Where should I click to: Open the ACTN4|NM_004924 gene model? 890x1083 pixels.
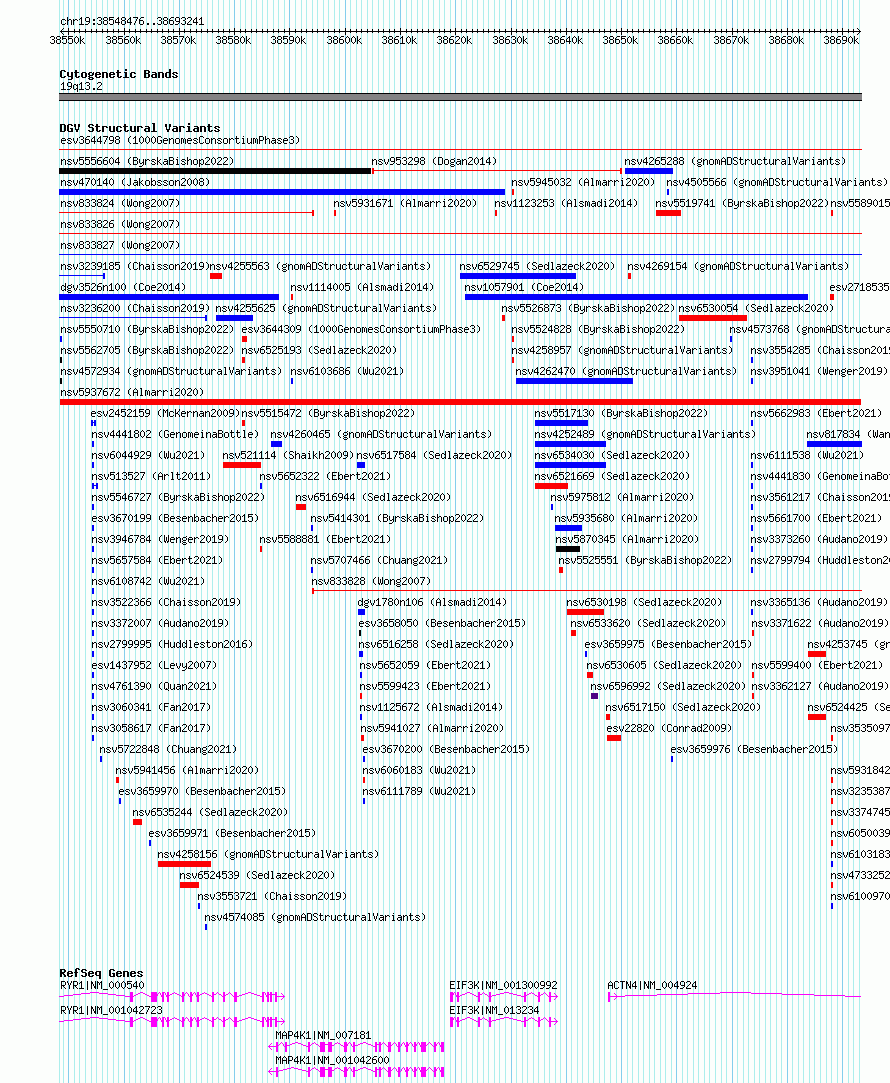click(735, 996)
